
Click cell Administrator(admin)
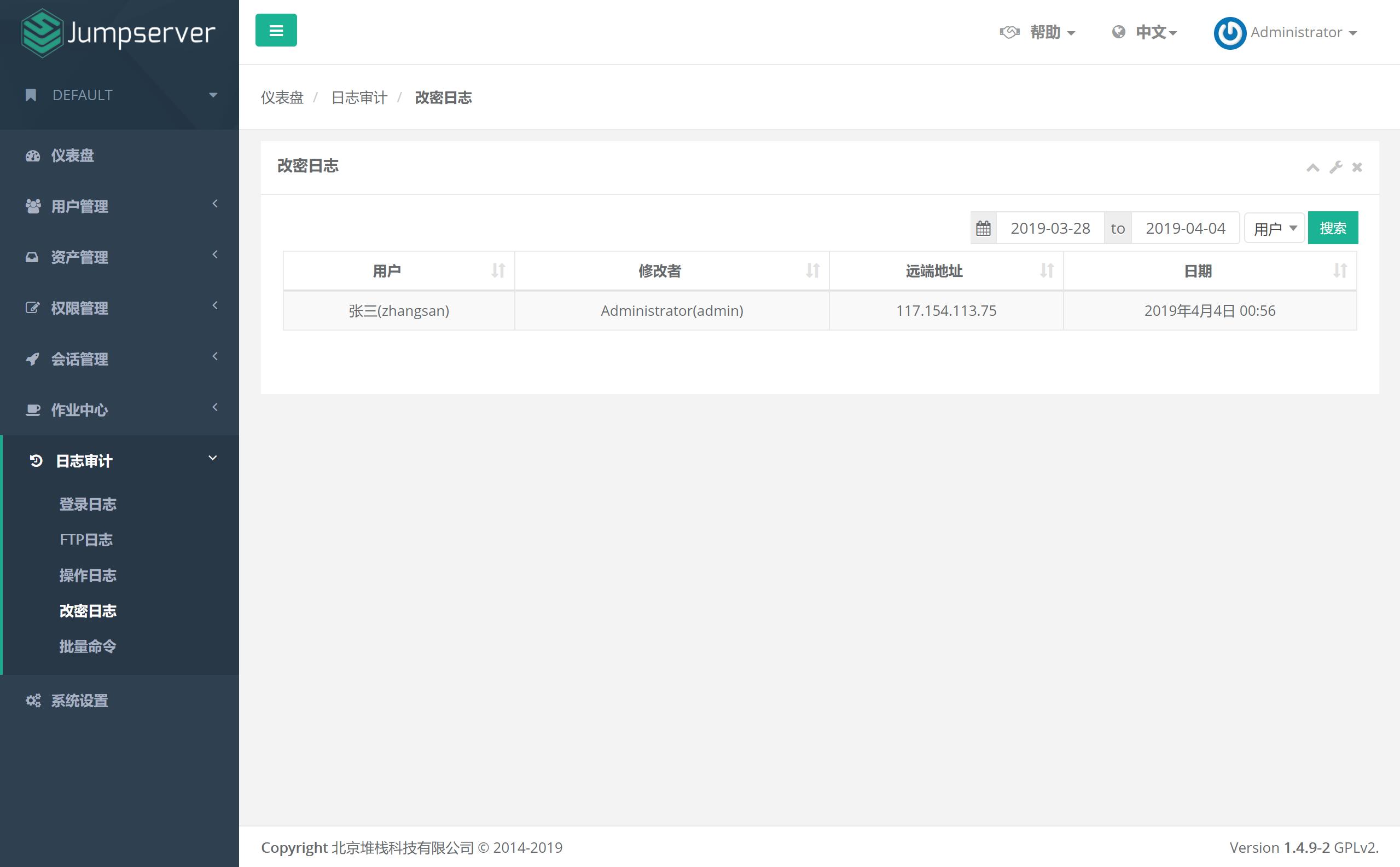(x=672, y=311)
